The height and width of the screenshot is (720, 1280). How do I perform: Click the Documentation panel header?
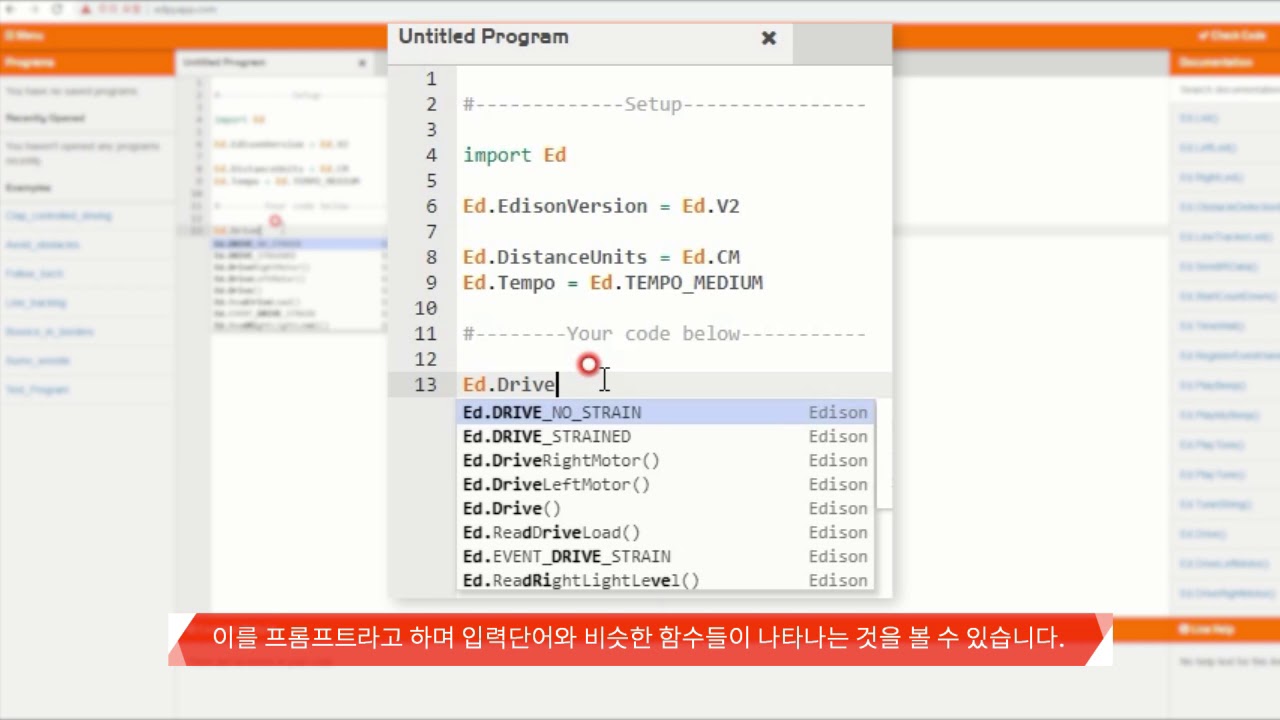pyautogui.click(x=1225, y=62)
